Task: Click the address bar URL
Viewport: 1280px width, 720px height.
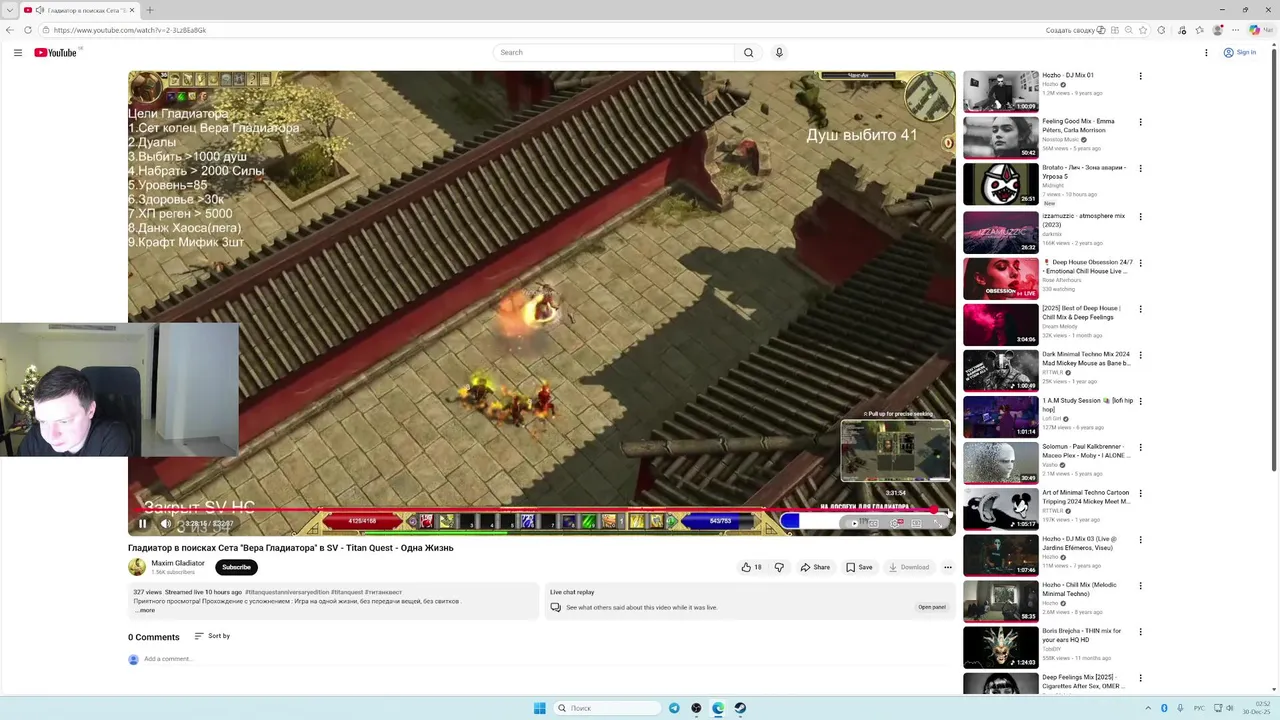Action: tap(130, 30)
